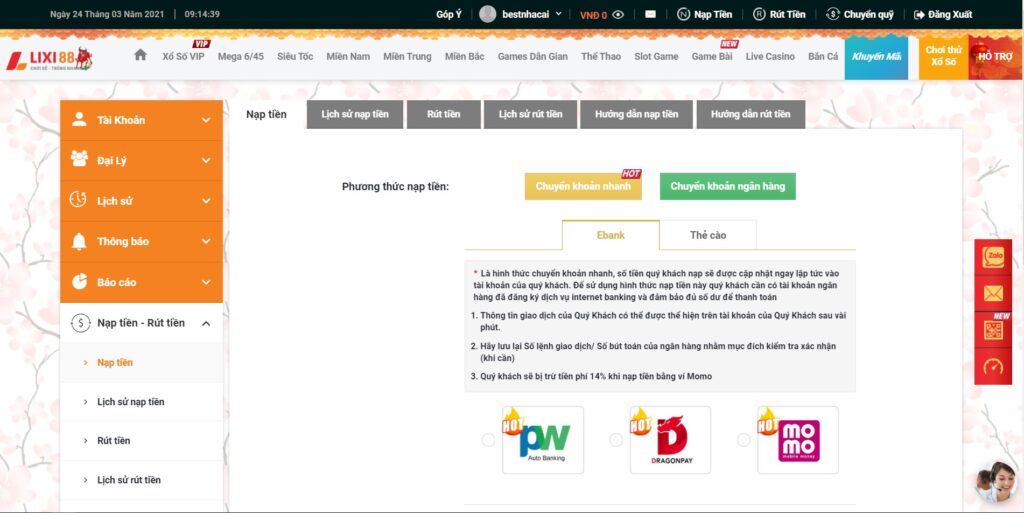The width and height of the screenshot is (1024, 513).
Task: Open the Lịch sử nạp tiền tab
Action: 355,114
